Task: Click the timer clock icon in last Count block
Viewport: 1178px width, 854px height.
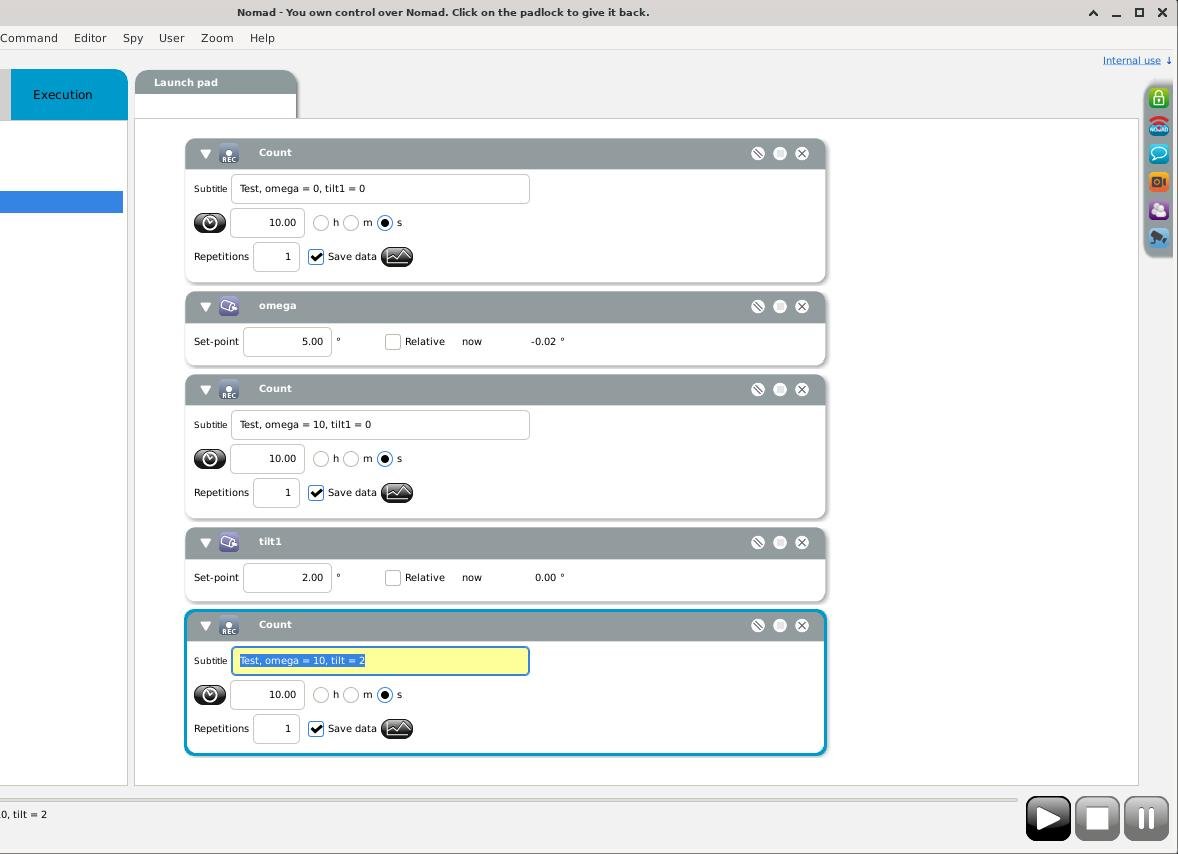Action: point(210,695)
